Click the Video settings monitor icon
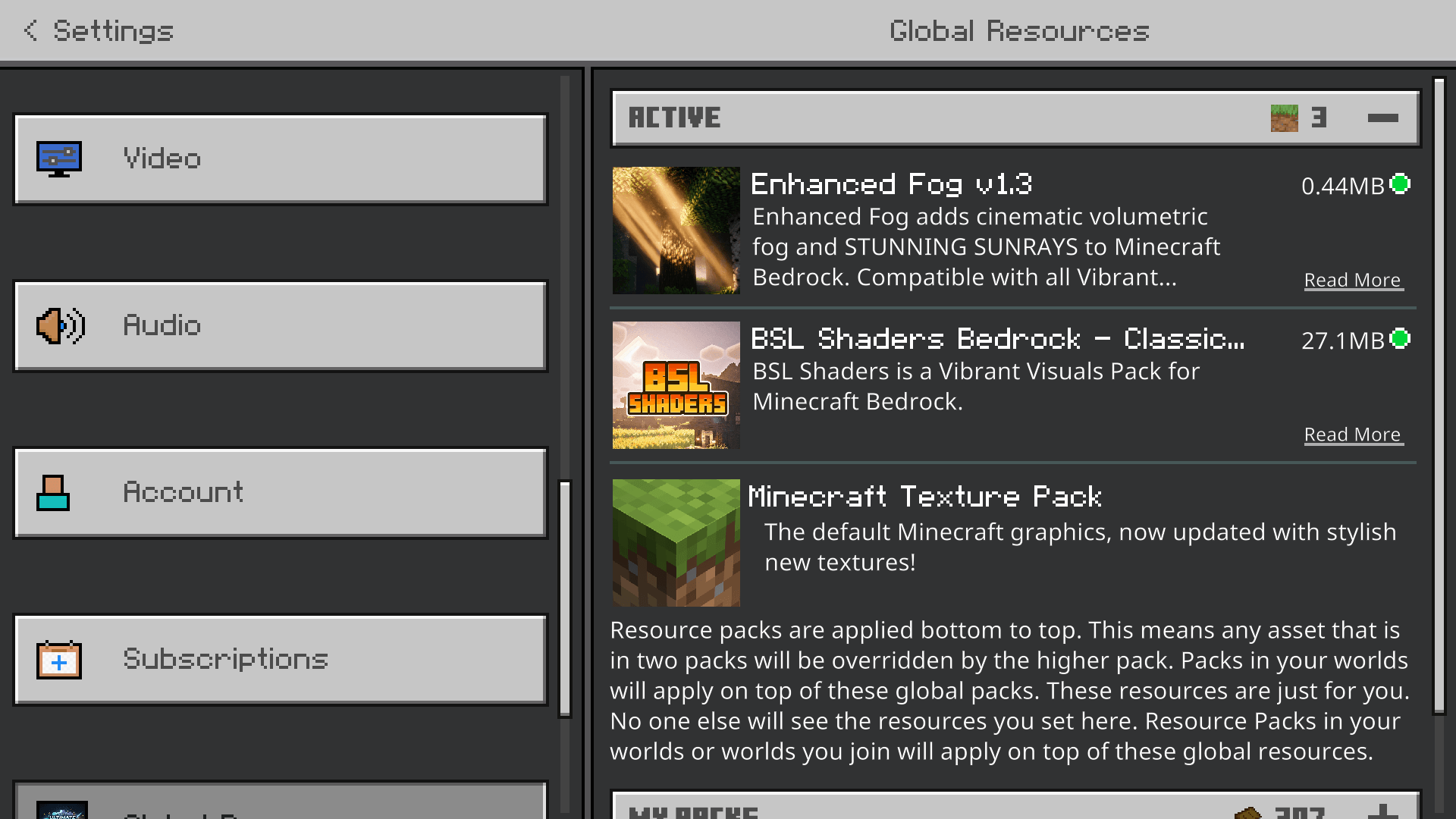The image size is (1456, 819). coord(59,158)
